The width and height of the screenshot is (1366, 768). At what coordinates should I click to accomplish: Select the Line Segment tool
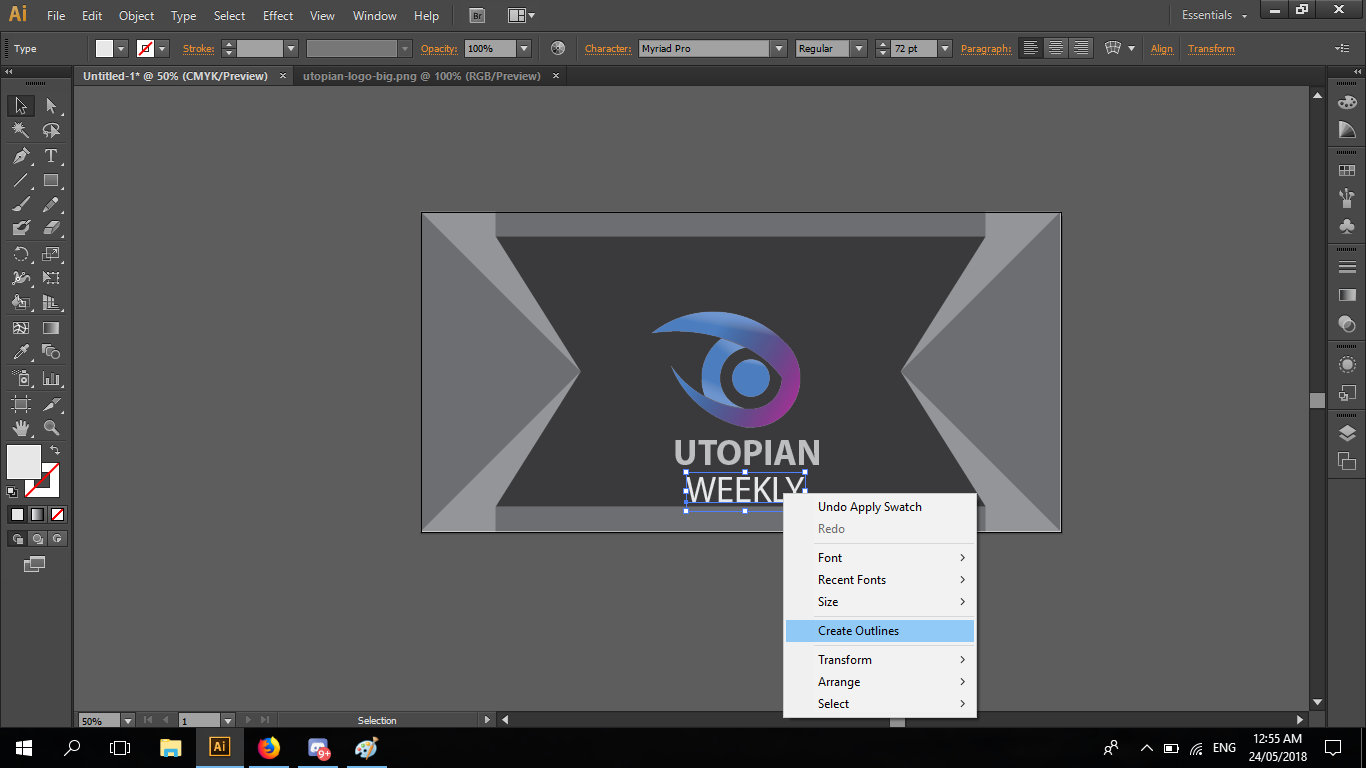pyautogui.click(x=21, y=181)
